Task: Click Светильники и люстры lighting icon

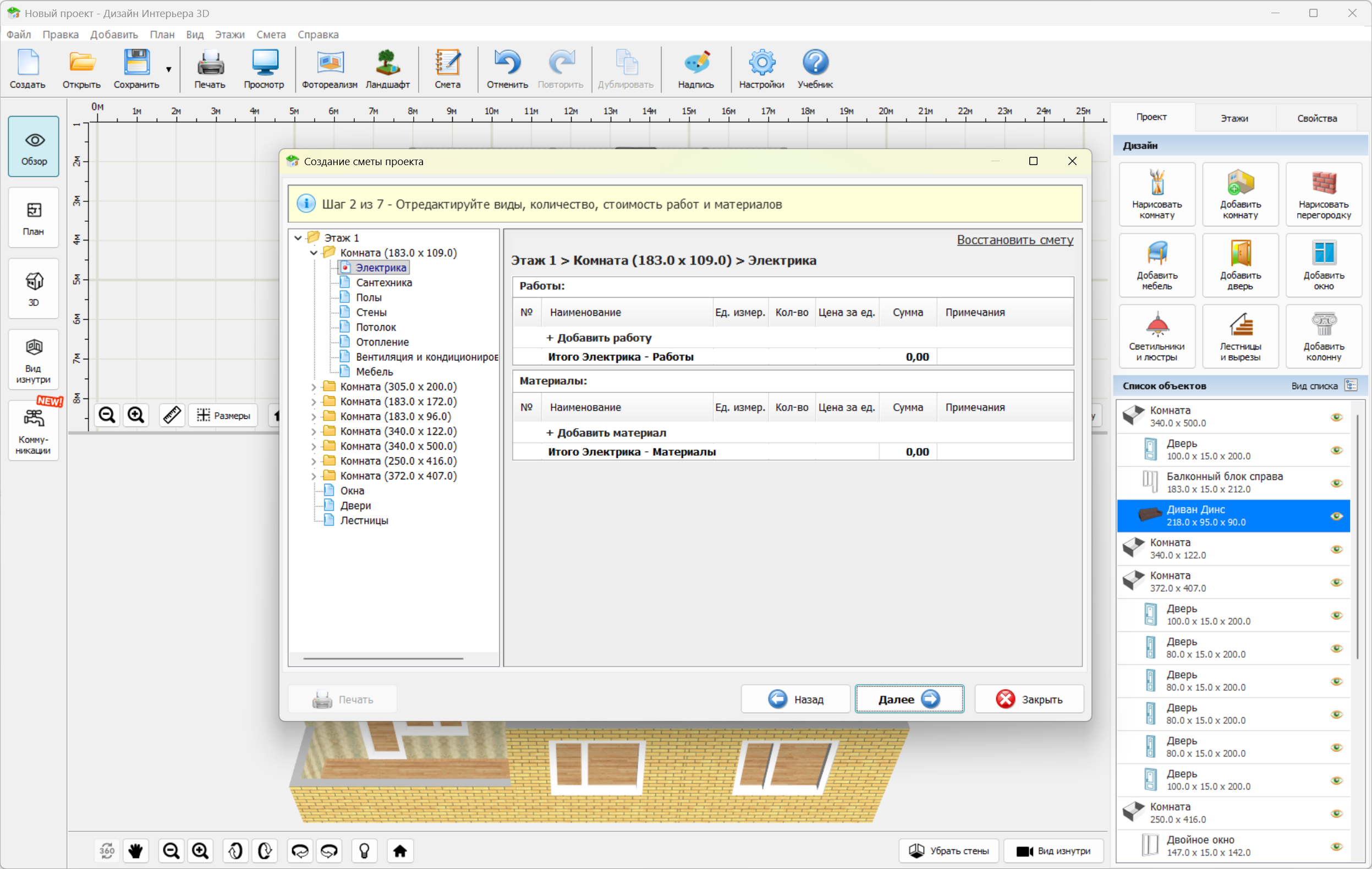Action: point(1156,336)
